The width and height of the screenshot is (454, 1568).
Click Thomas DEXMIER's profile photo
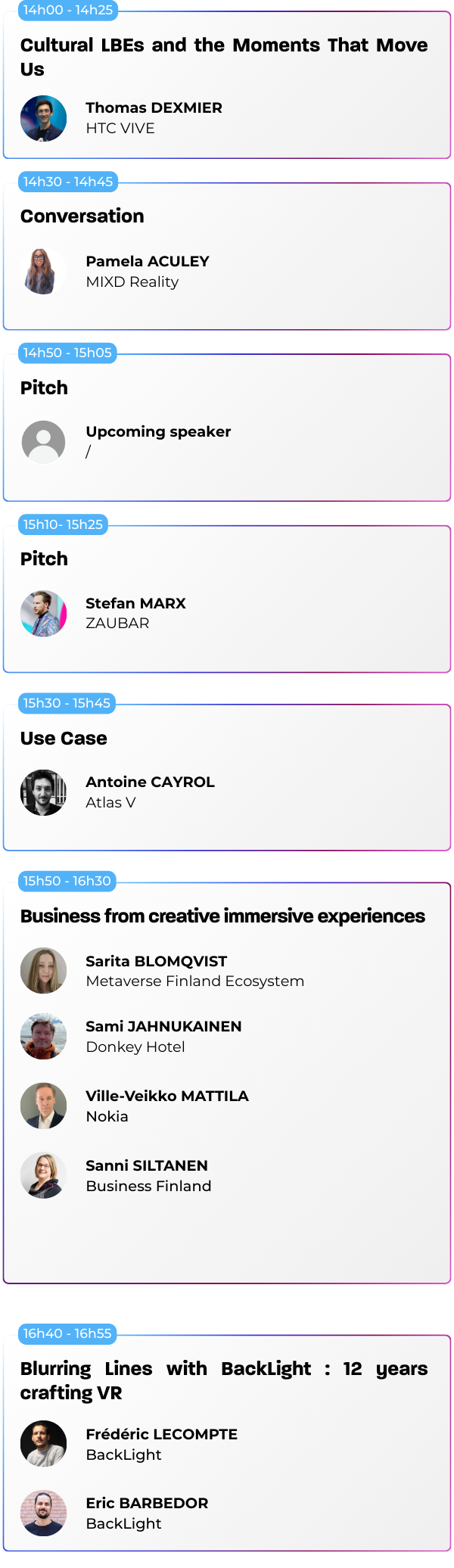[x=43, y=118]
